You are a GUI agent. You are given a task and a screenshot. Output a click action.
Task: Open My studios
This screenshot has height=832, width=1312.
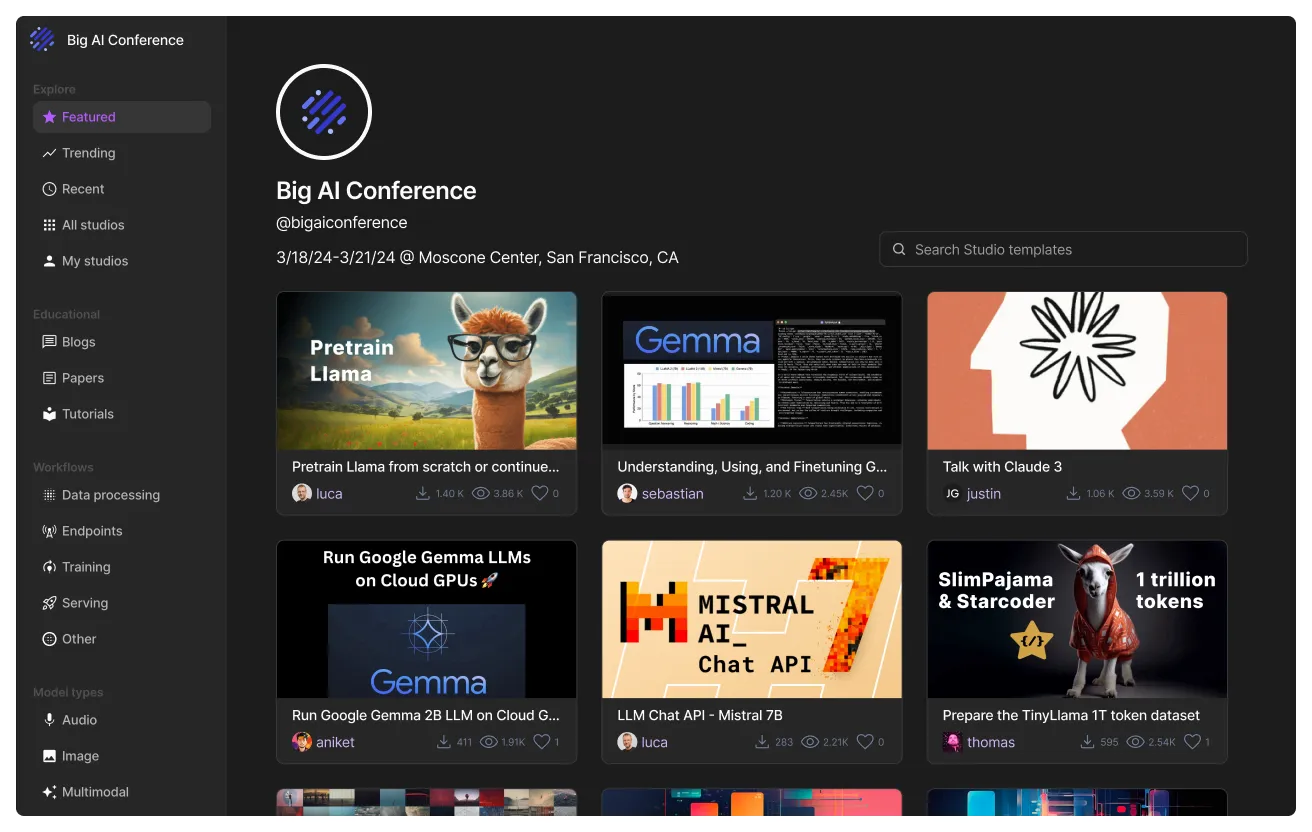coord(122,261)
